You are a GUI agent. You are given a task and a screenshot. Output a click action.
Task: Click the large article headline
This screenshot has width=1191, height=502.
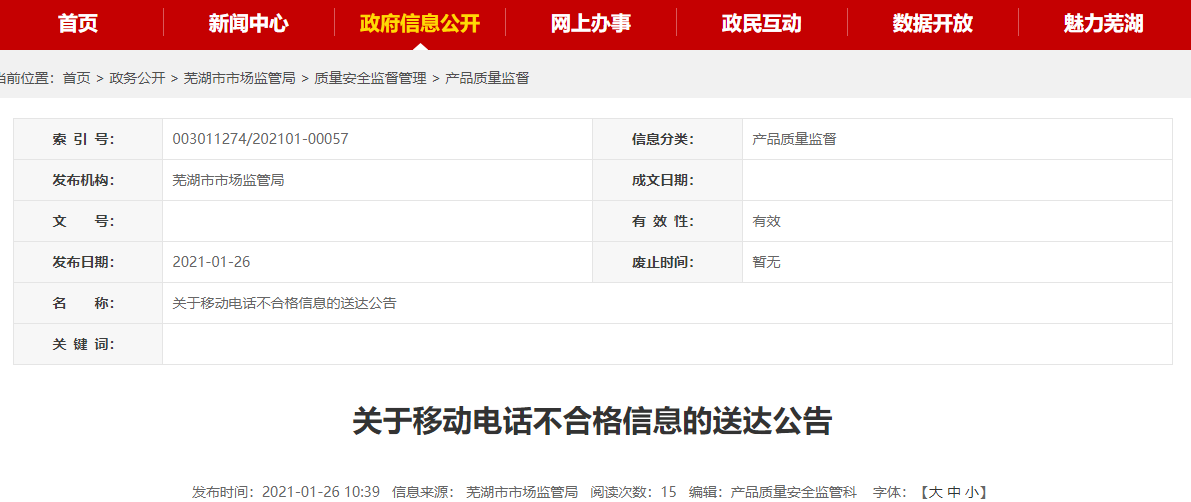pyautogui.click(x=592, y=421)
